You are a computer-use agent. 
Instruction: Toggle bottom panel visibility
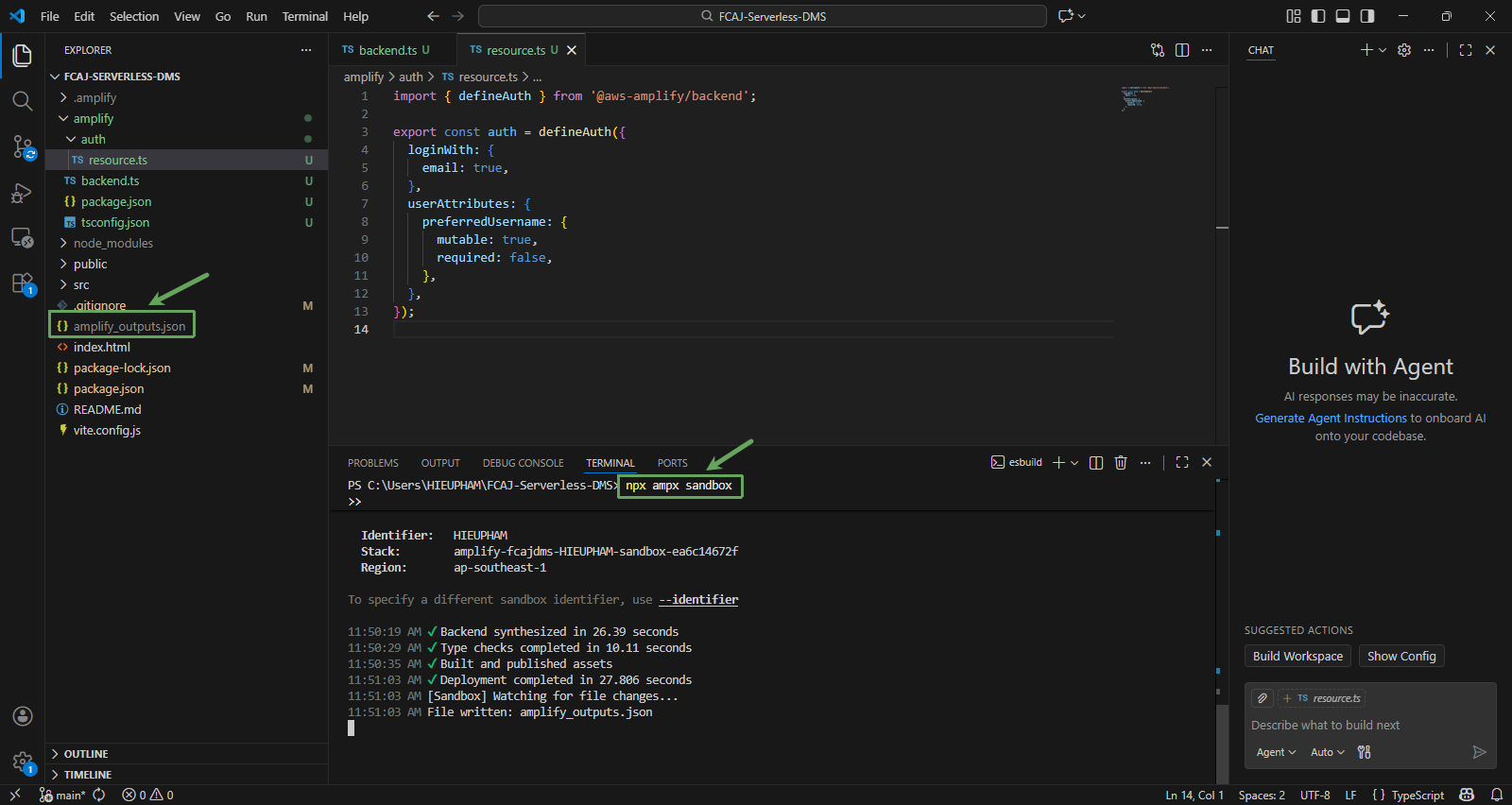click(1343, 16)
